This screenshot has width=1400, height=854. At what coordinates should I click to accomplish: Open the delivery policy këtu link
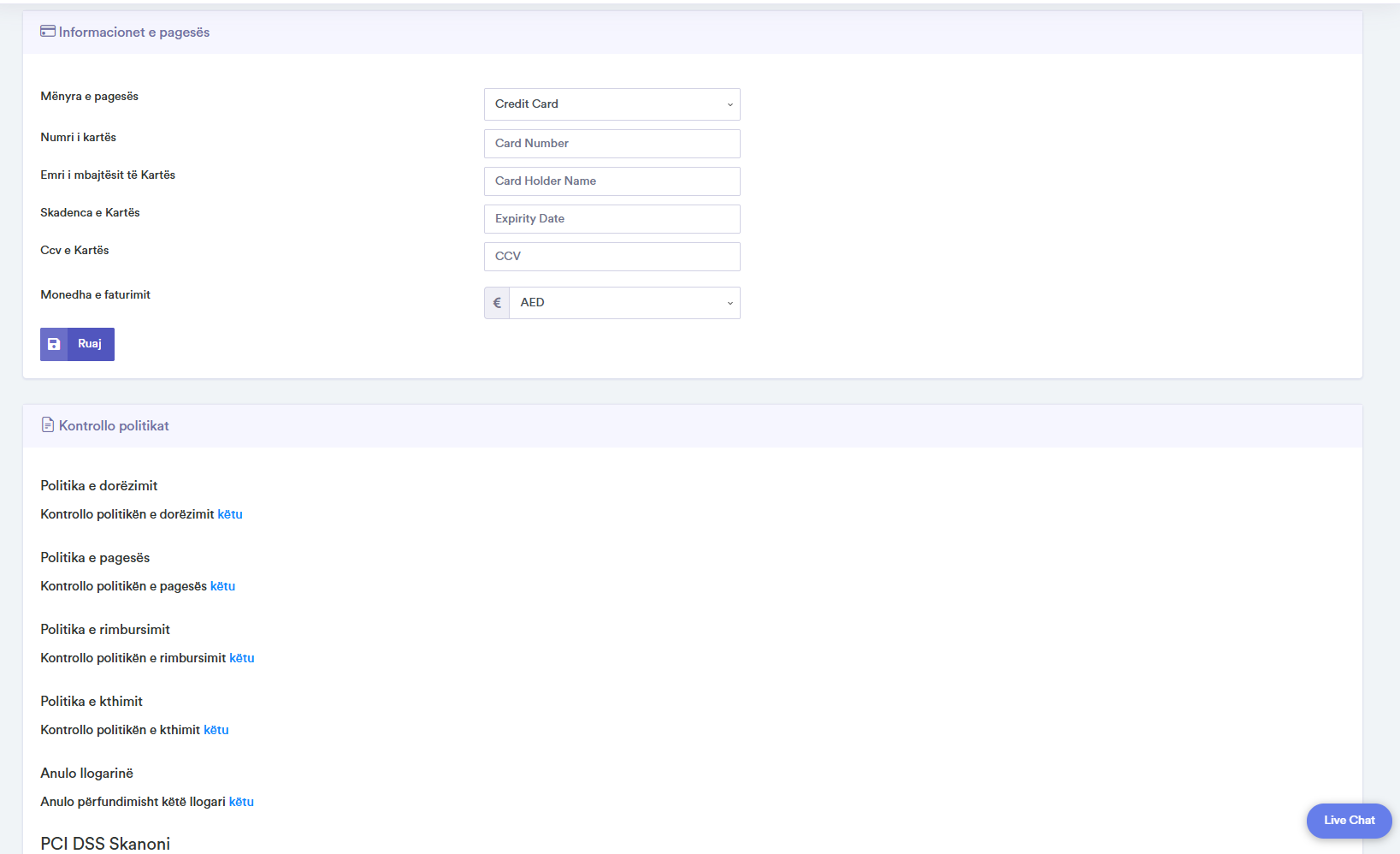tap(230, 514)
